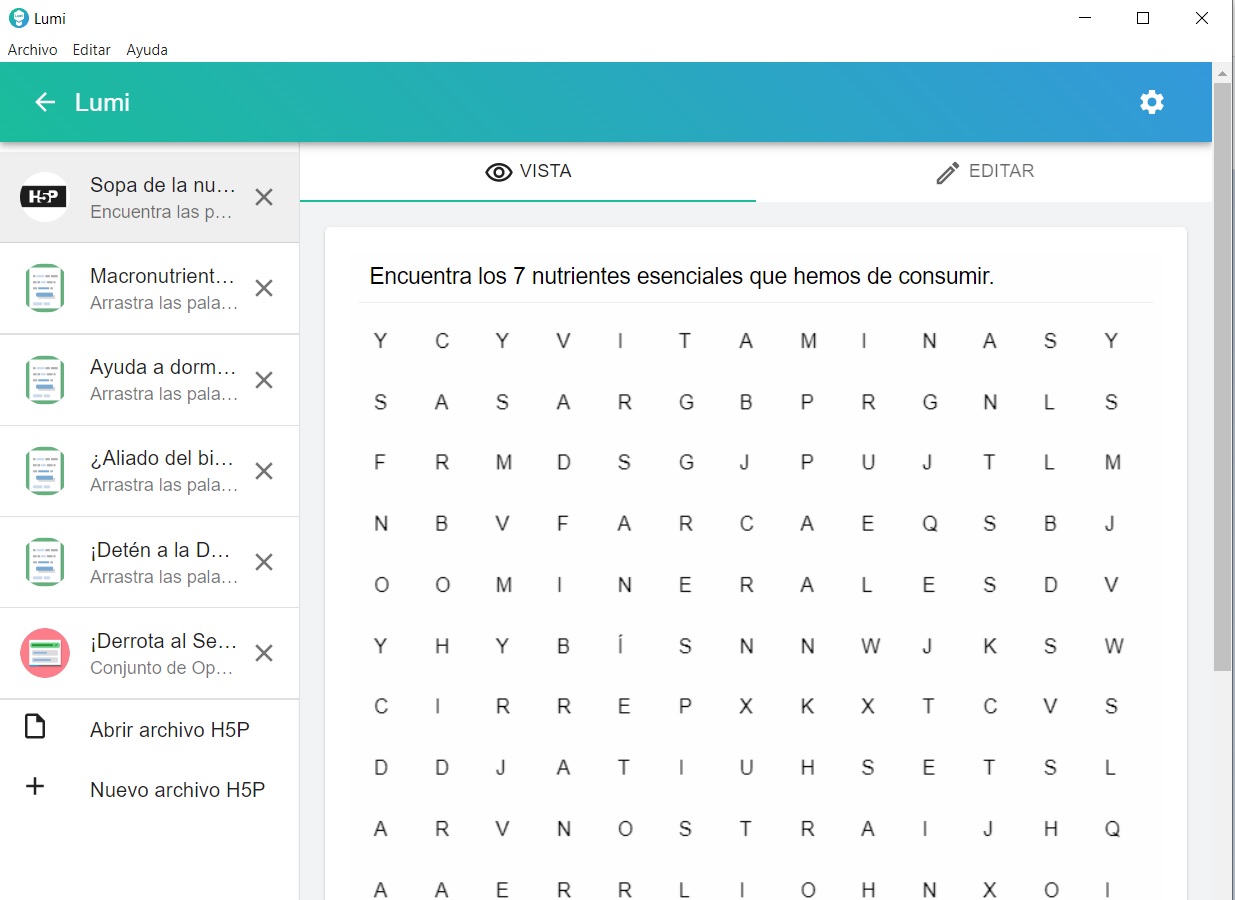
Task: Click the document icon for Macronutrient…
Action: click(45, 288)
